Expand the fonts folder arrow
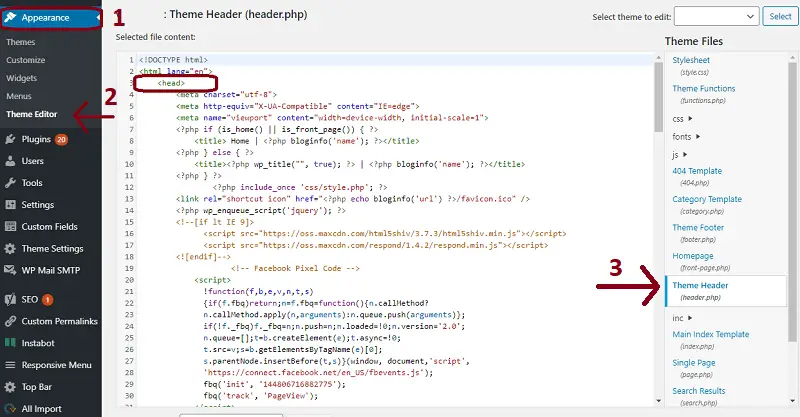The image size is (800, 417). (698, 136)
